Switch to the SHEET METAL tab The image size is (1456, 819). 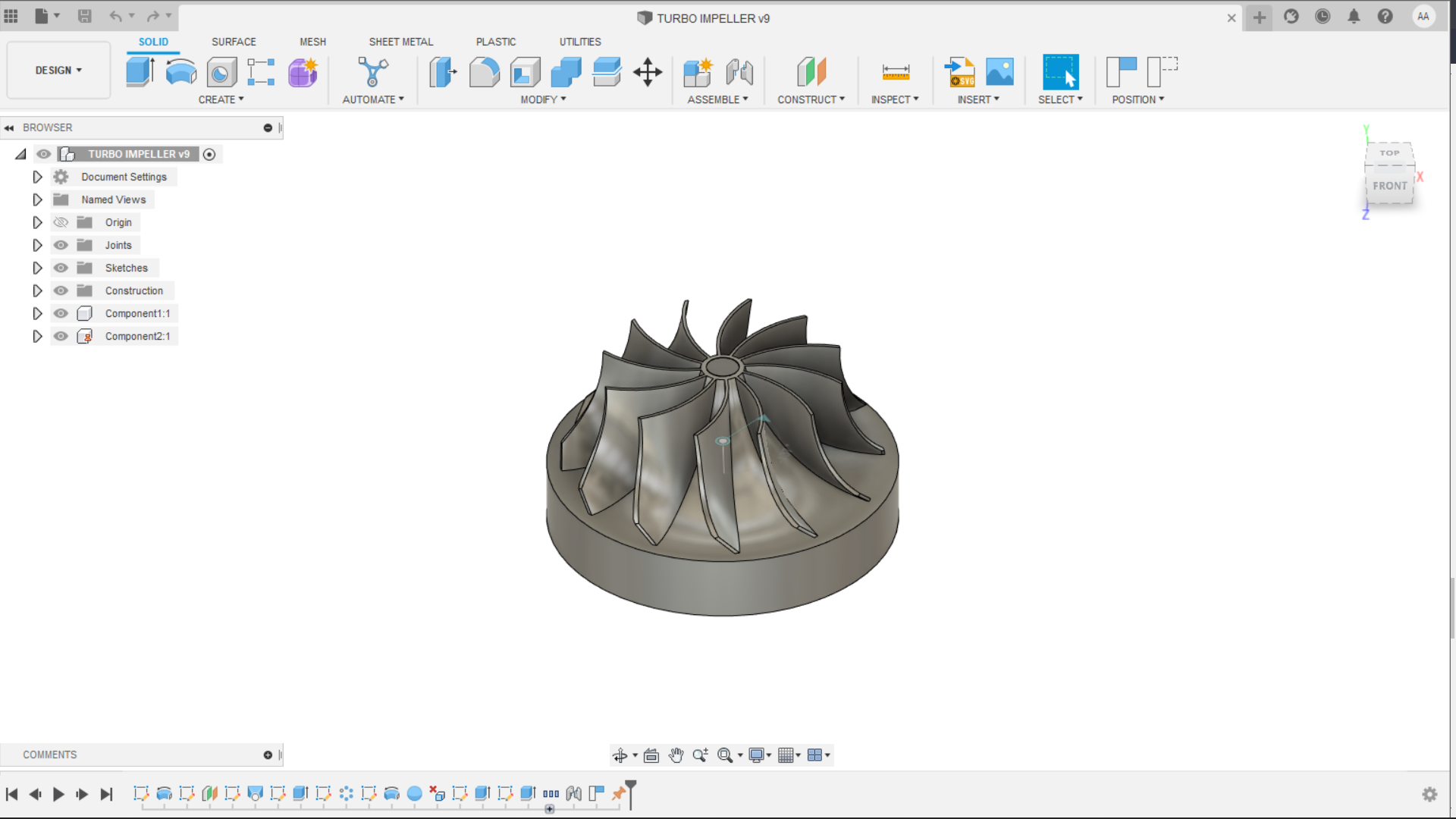click(400, 42)
